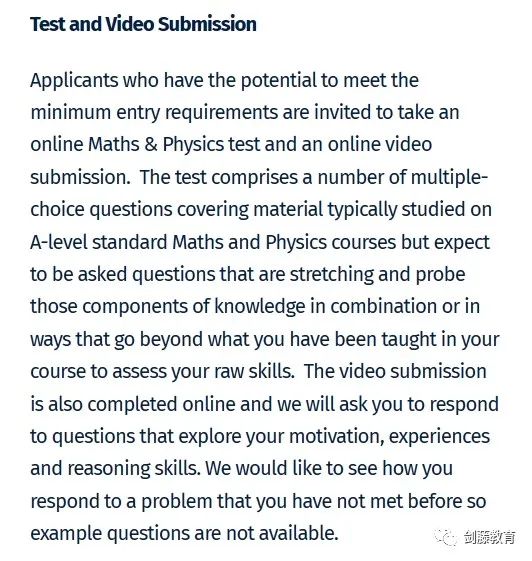Screen dimensions: 532x561
Task: Click the text 'A-level standard'
Action: click(x=99, y=242)
